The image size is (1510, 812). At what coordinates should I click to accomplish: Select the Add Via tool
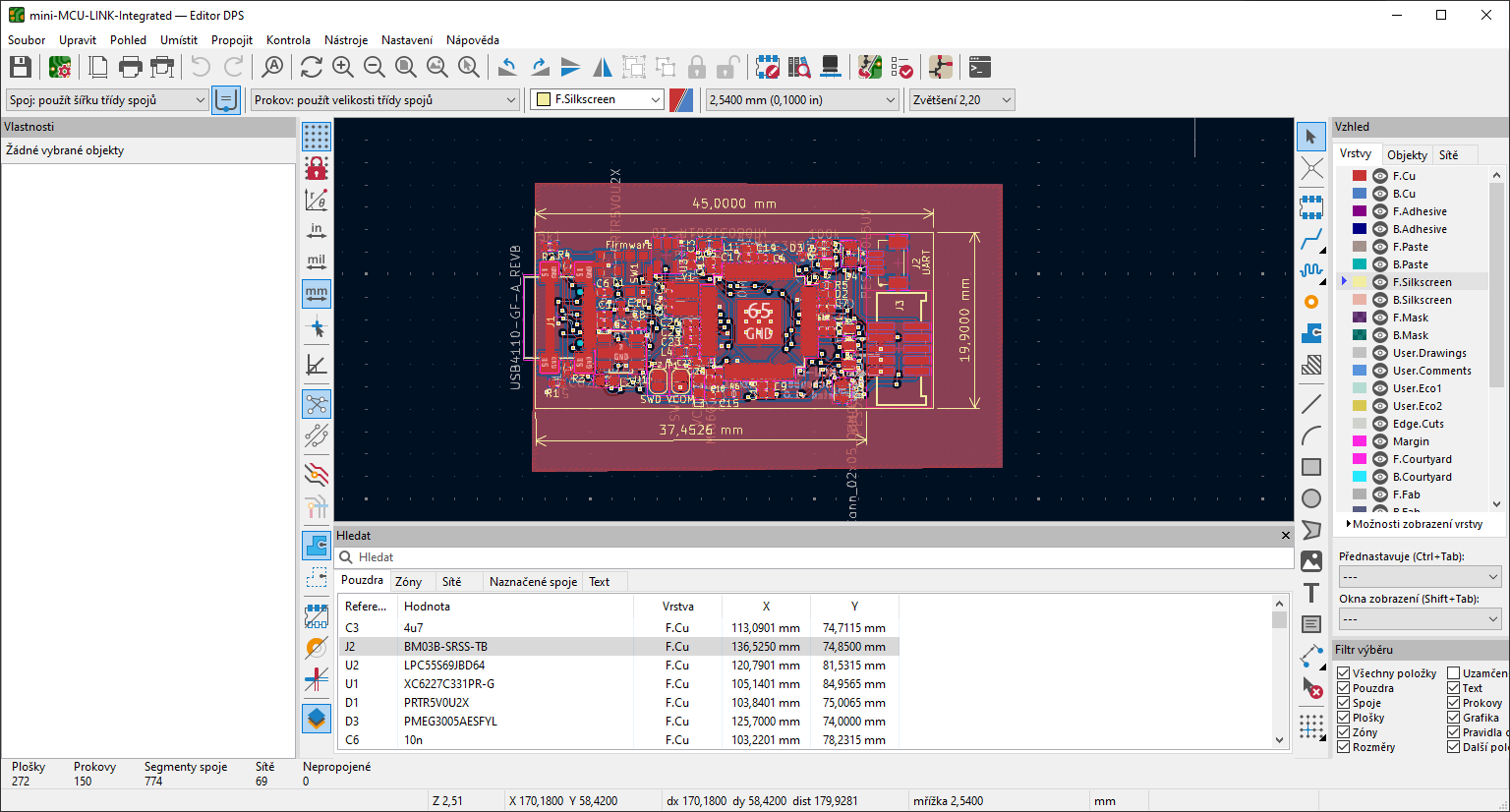[1311, 302]
